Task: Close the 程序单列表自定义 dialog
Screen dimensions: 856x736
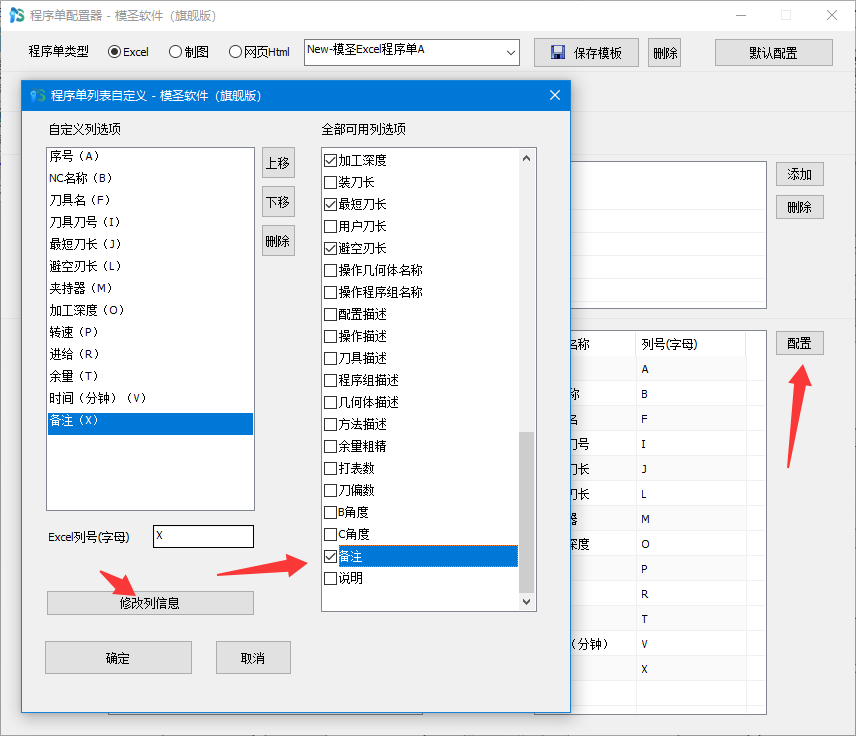Action: coord(555,96)
